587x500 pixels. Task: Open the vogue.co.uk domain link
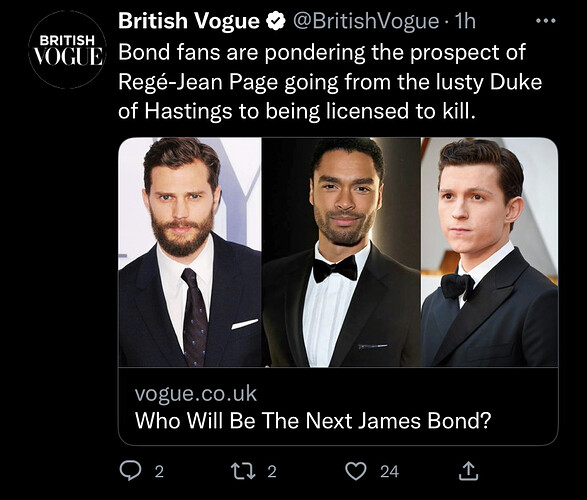[195, 393]
